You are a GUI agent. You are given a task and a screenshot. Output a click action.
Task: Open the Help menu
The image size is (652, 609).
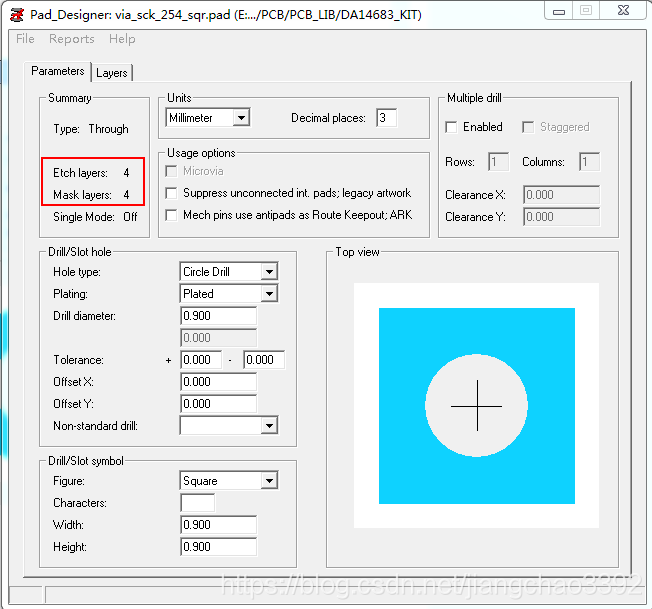point(122,39)
